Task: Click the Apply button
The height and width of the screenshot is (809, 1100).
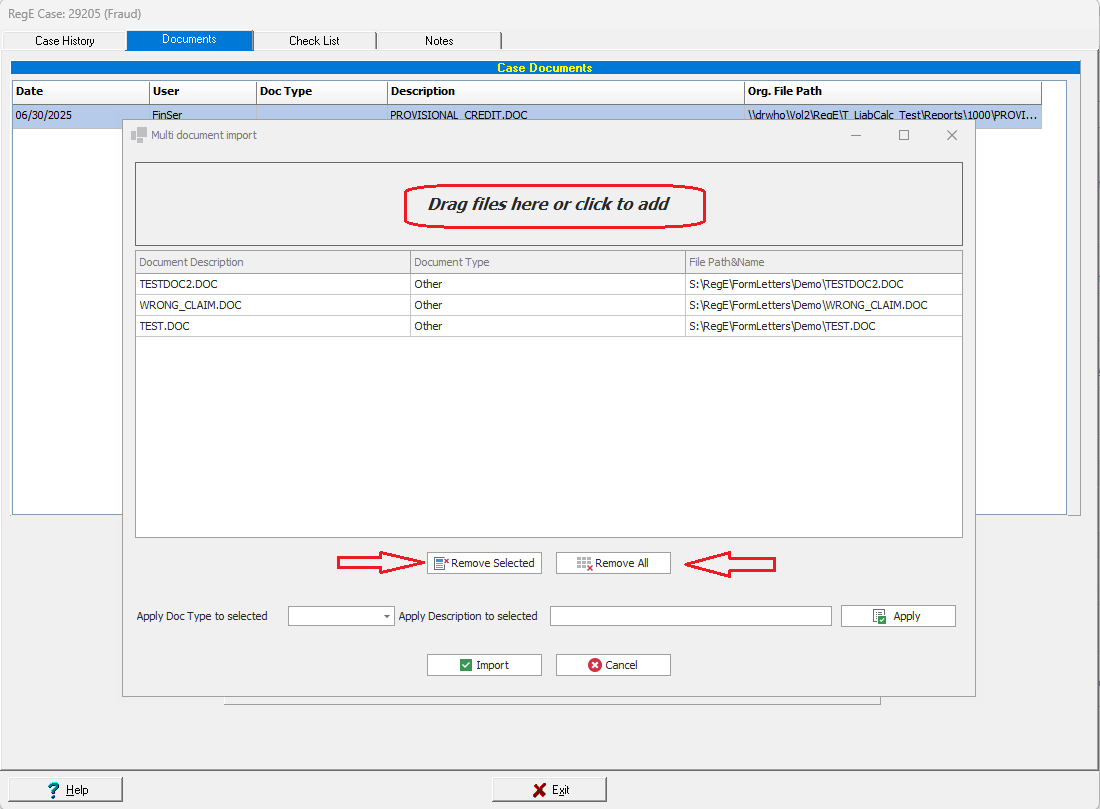Action: [x=898, y=616]
